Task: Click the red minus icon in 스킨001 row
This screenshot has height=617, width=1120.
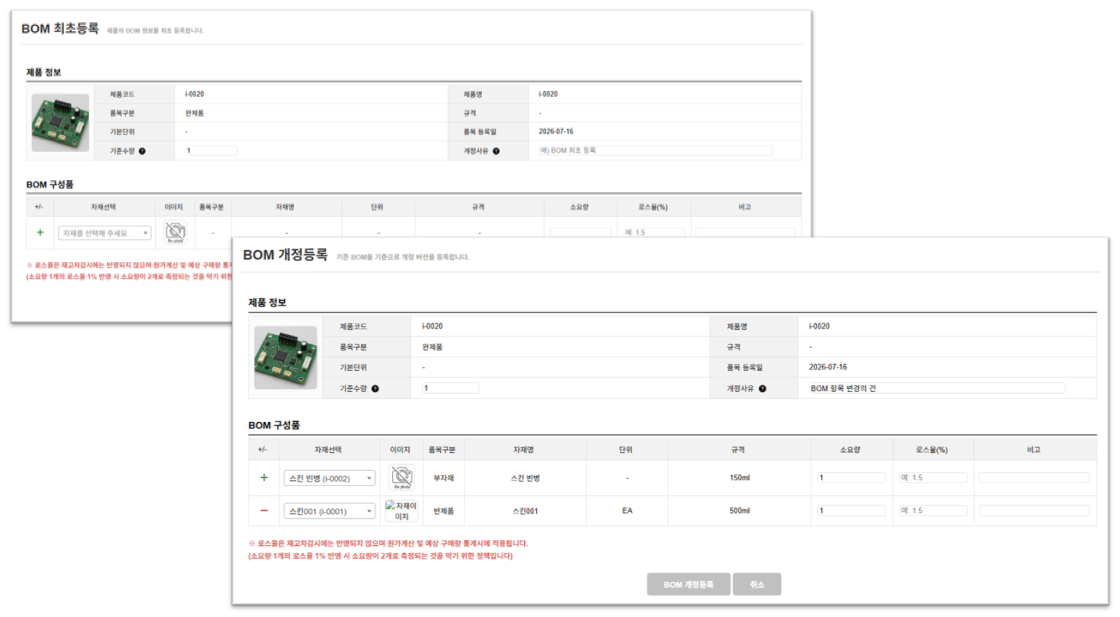Action: [x=264, y=511]
